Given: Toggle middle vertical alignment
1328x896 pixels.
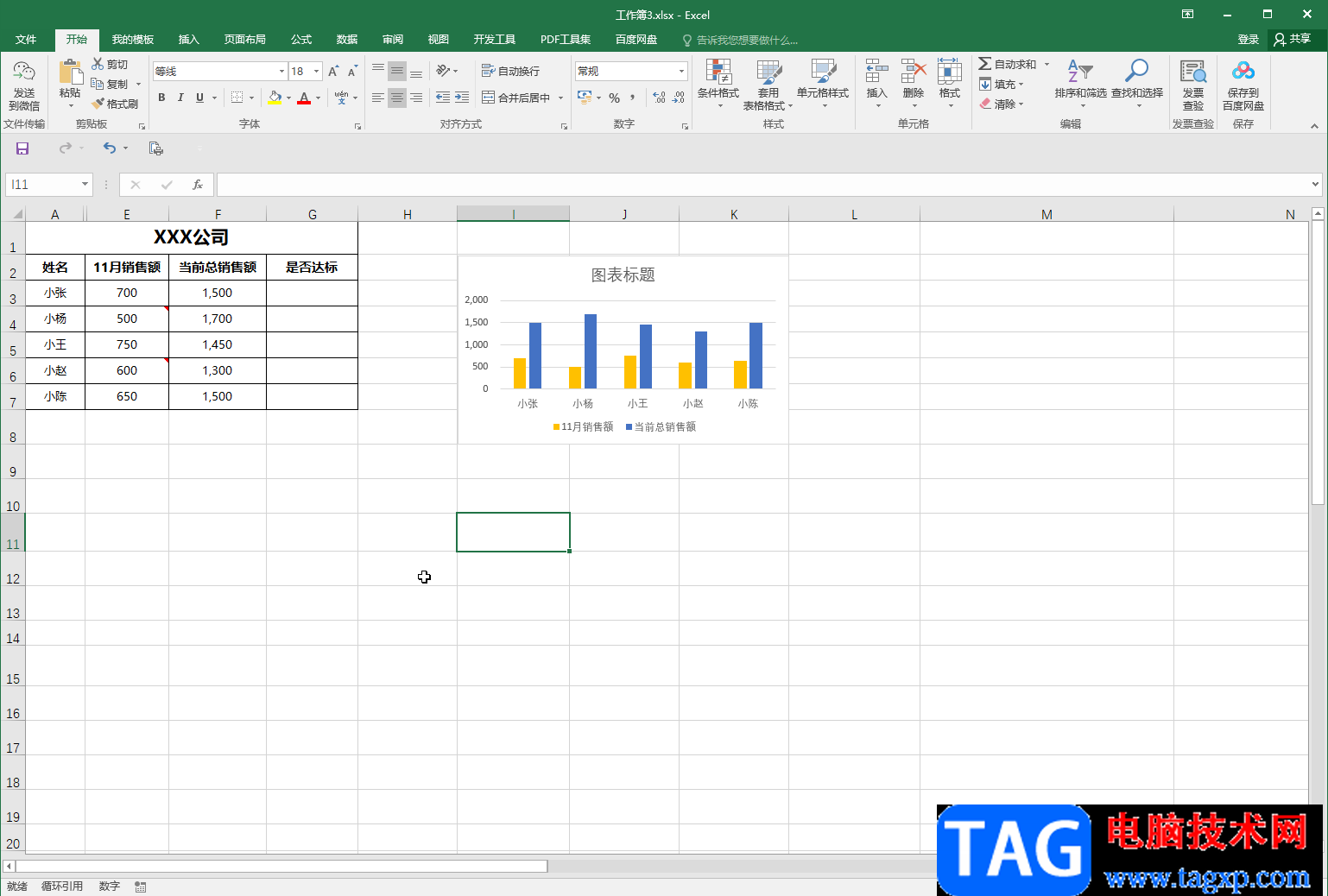Looking at the screenshot, I should click(x=397, y=71).
